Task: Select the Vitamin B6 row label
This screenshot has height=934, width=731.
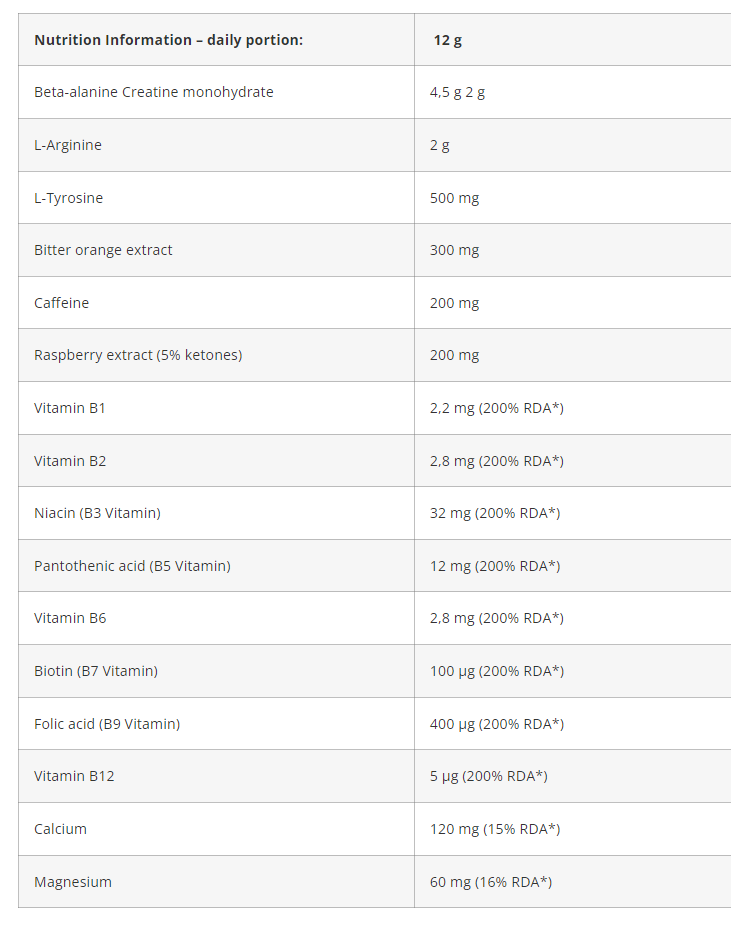Action: 70,618
